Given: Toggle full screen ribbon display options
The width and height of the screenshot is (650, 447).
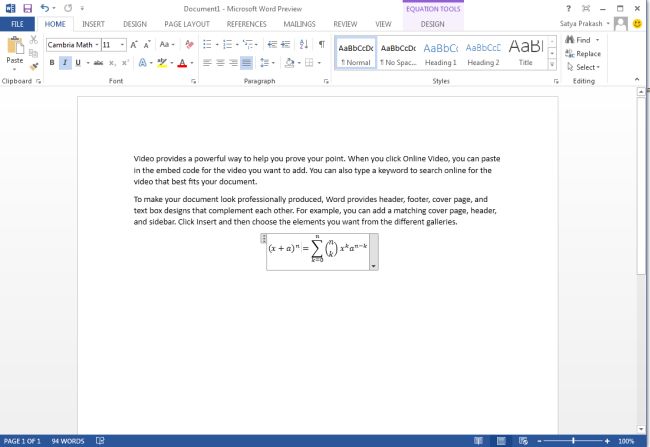Looking at the screenshot, I should (586, 8).
